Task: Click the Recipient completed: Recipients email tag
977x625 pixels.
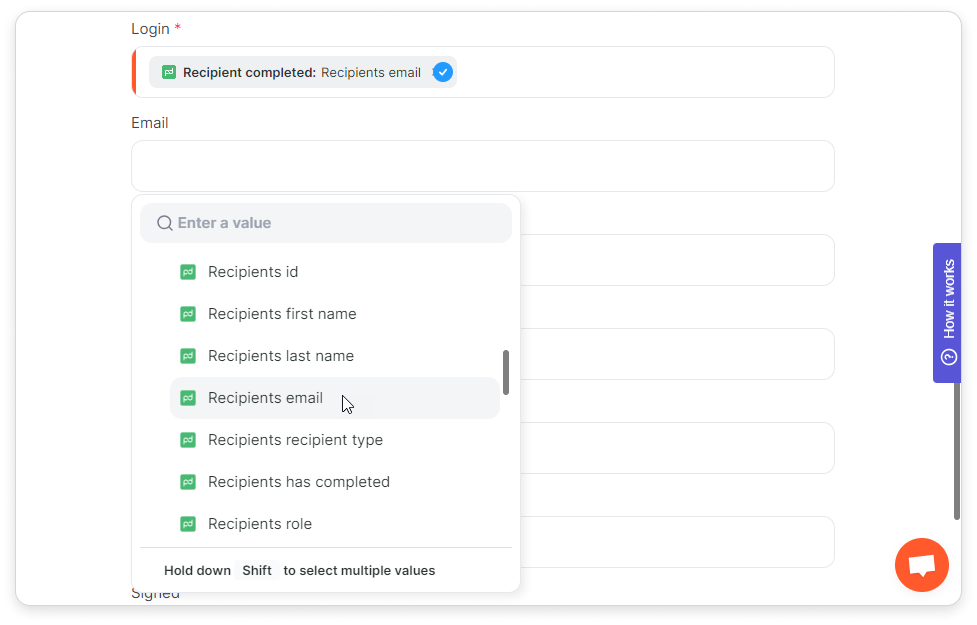Action: [303, 72]
